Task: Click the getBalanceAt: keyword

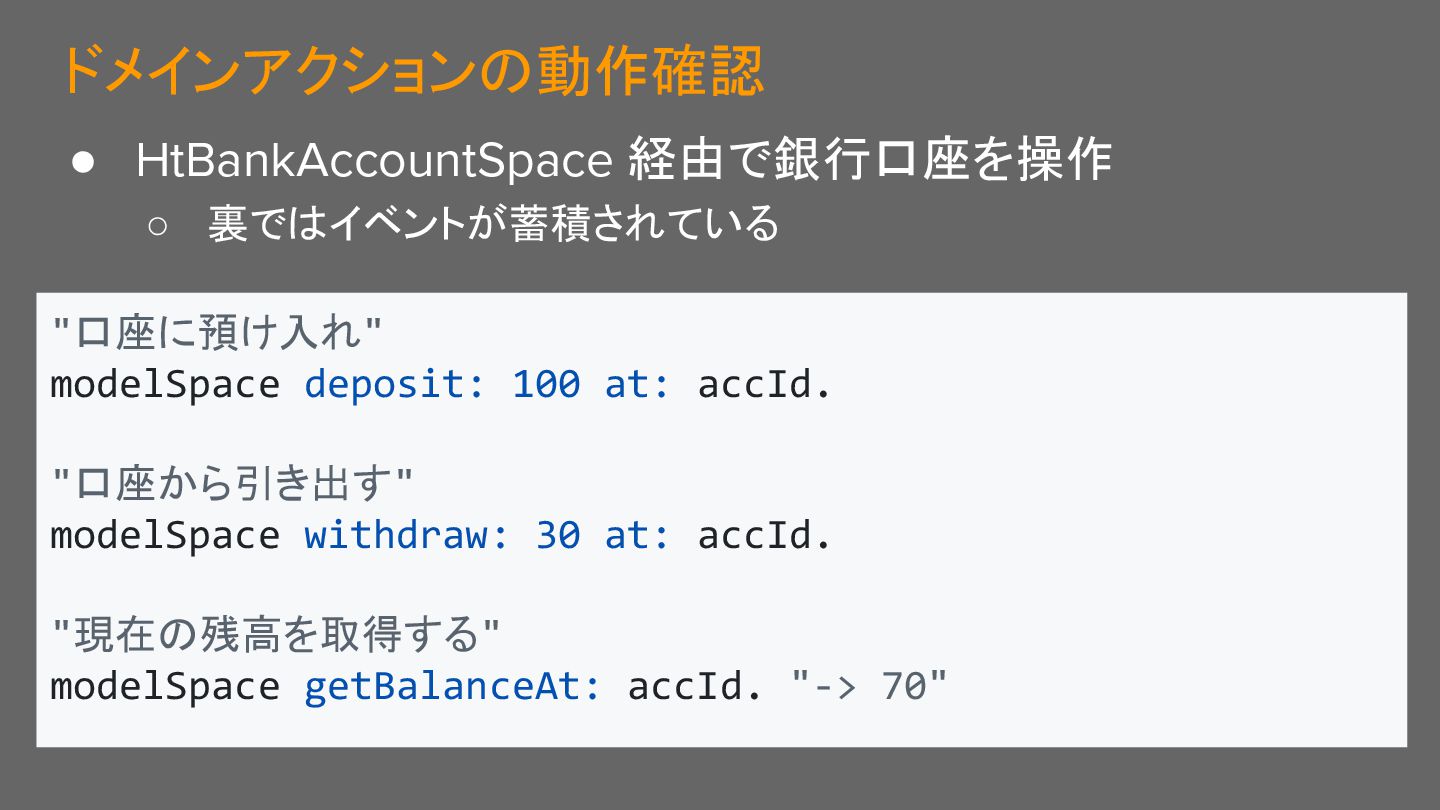Action: click(x=453, y=686)
